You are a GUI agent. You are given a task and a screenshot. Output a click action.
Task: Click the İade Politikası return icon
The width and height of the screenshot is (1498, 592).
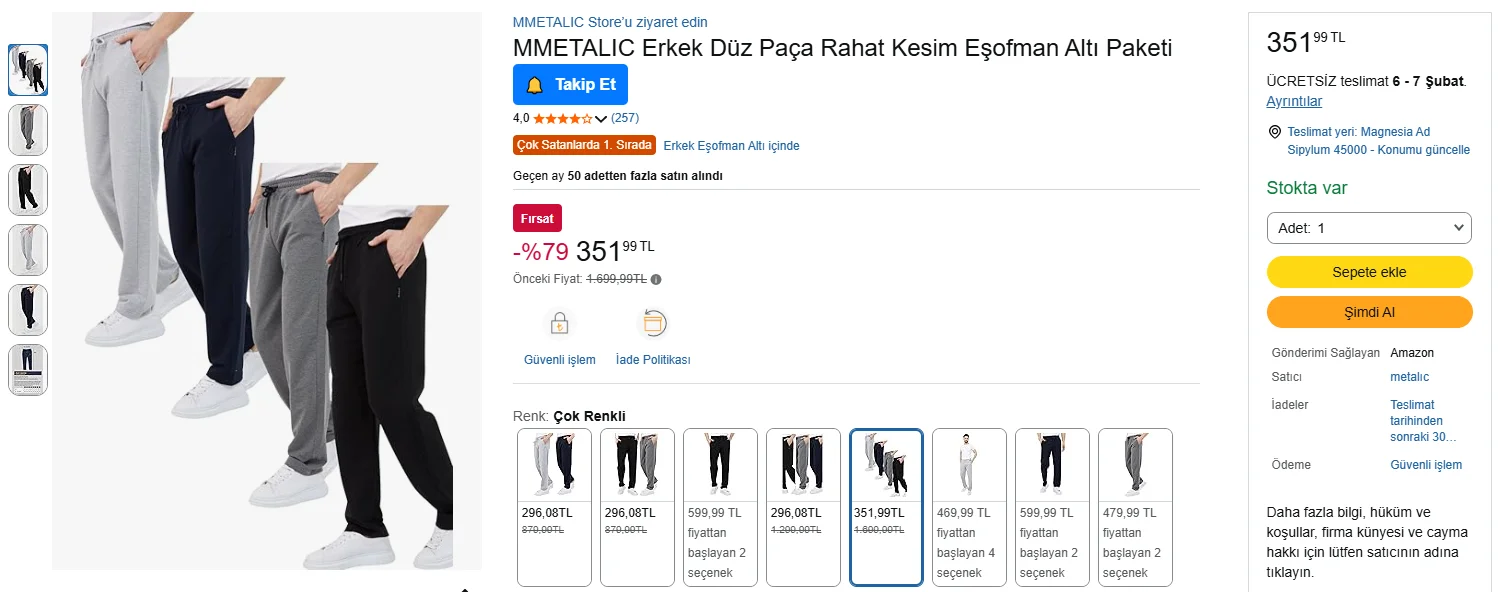(653, 324)
